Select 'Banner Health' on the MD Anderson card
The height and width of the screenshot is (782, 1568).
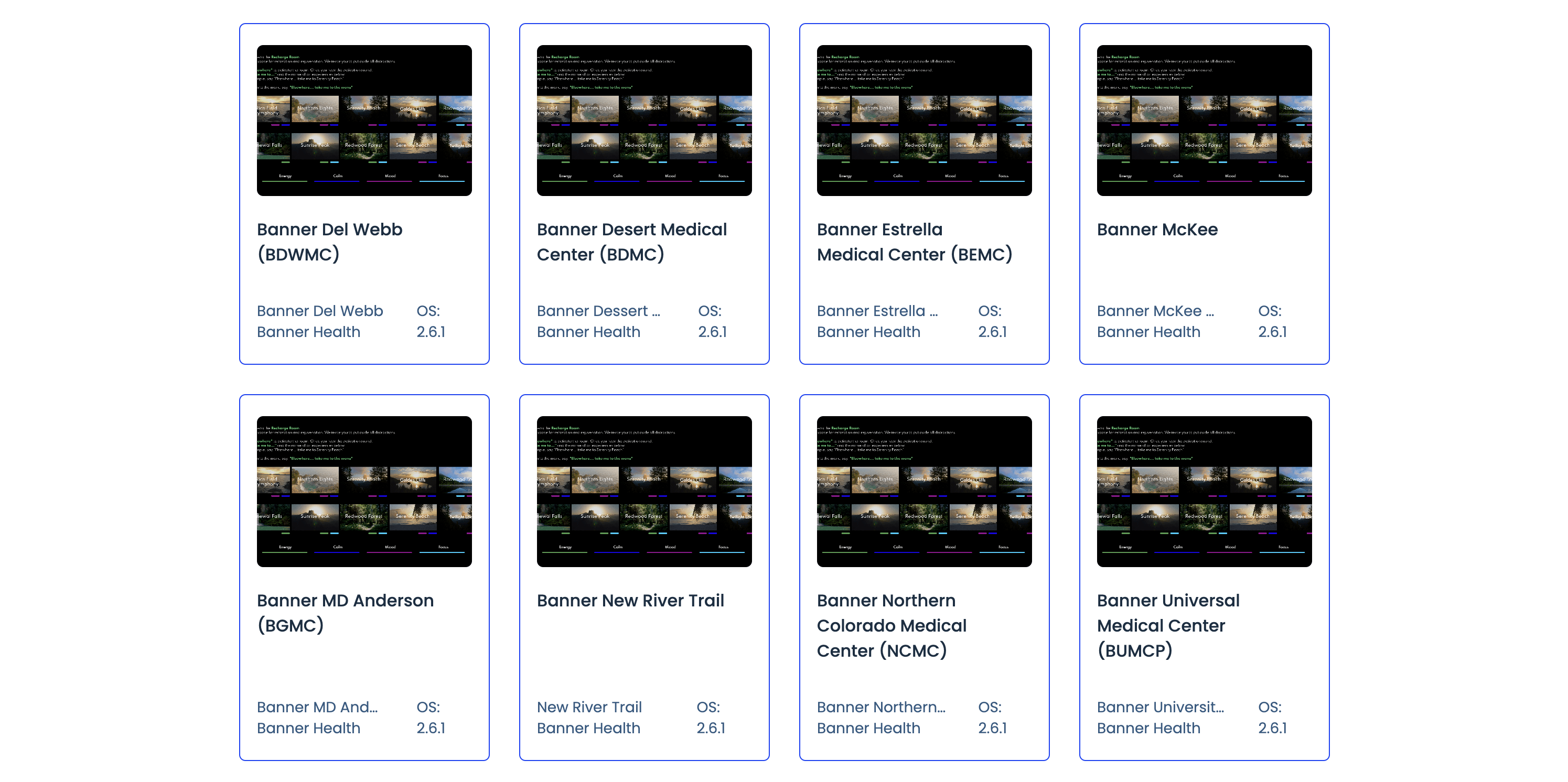coord(308,728)
